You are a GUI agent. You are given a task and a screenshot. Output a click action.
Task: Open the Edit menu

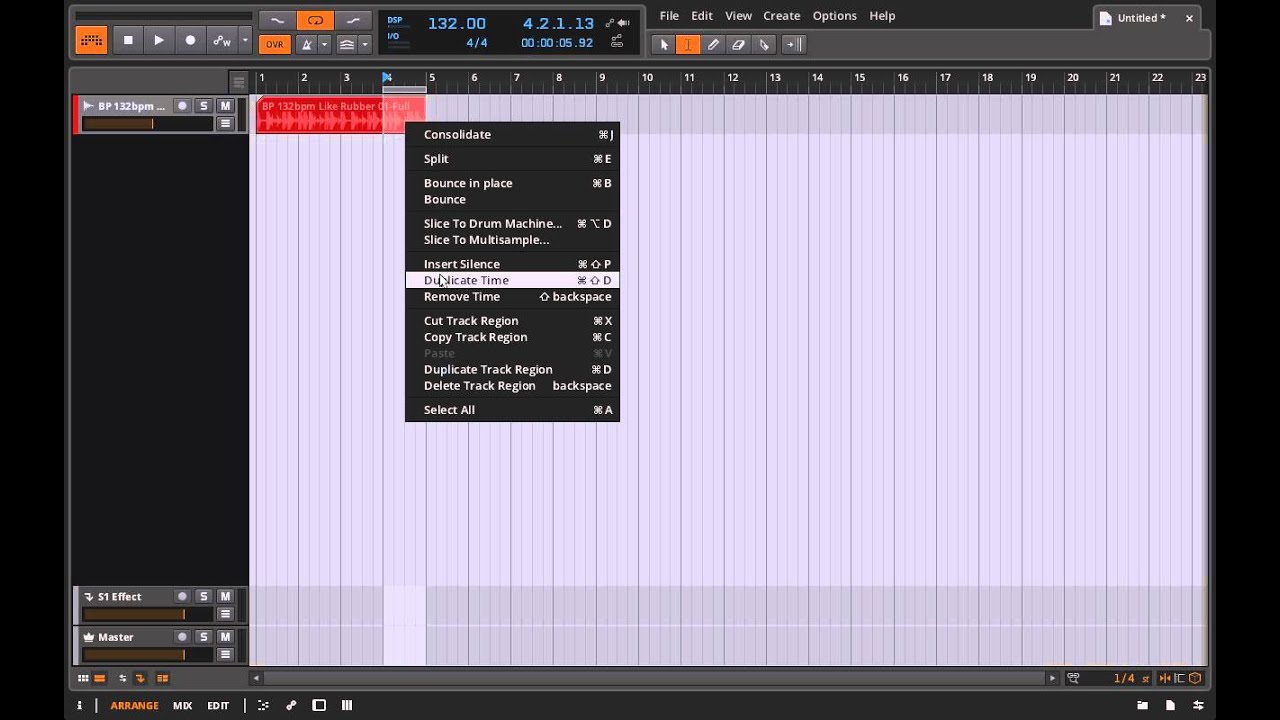click(702, 16)
